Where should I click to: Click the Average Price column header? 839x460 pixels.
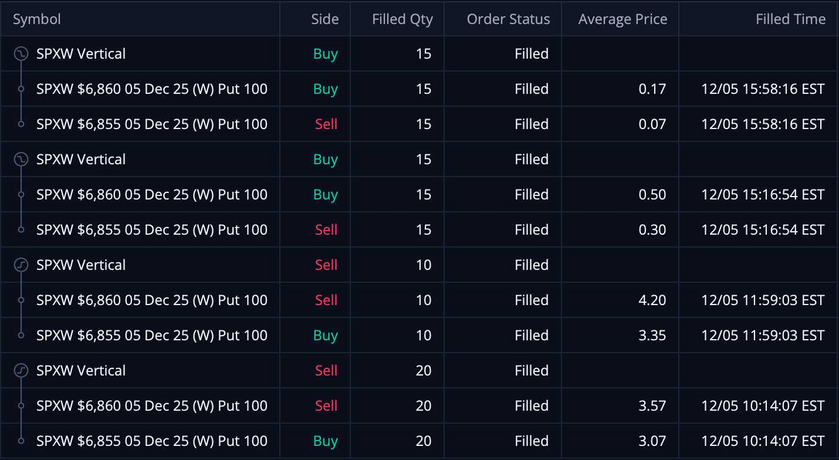[622, 19]
